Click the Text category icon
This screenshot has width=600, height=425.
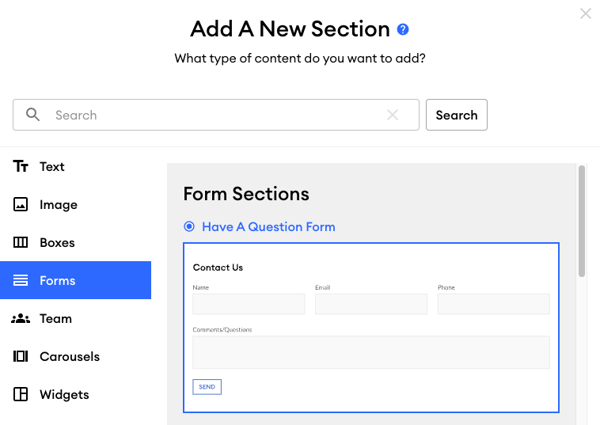click(x=20, y=166)
